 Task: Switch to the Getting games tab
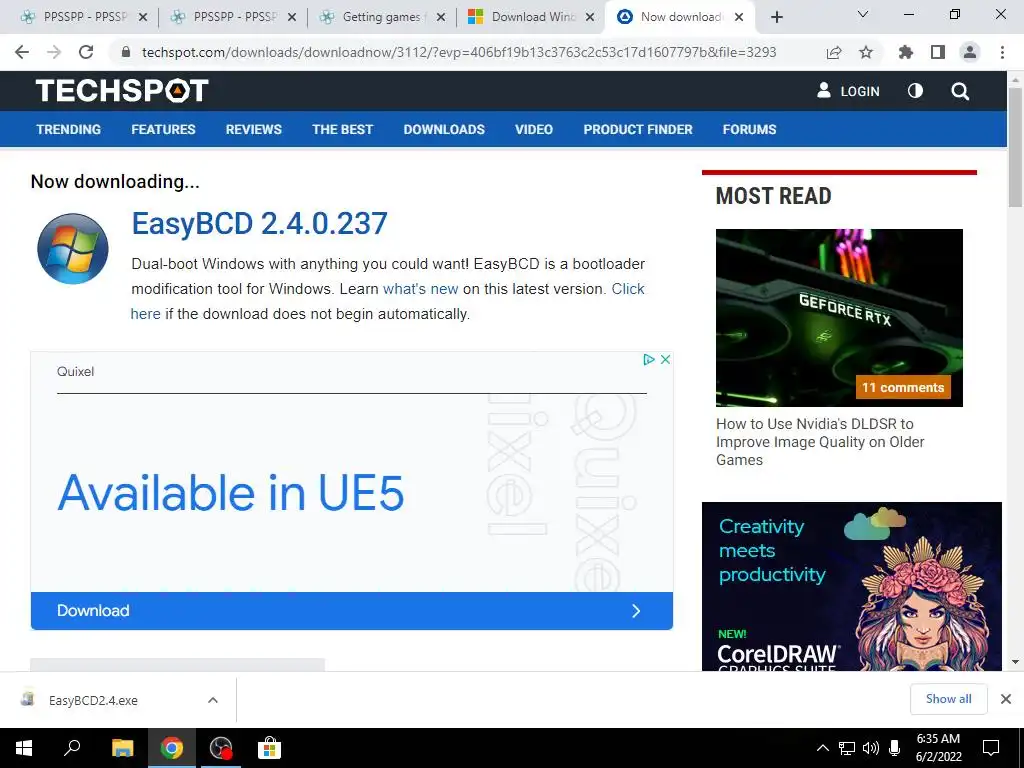382,17
